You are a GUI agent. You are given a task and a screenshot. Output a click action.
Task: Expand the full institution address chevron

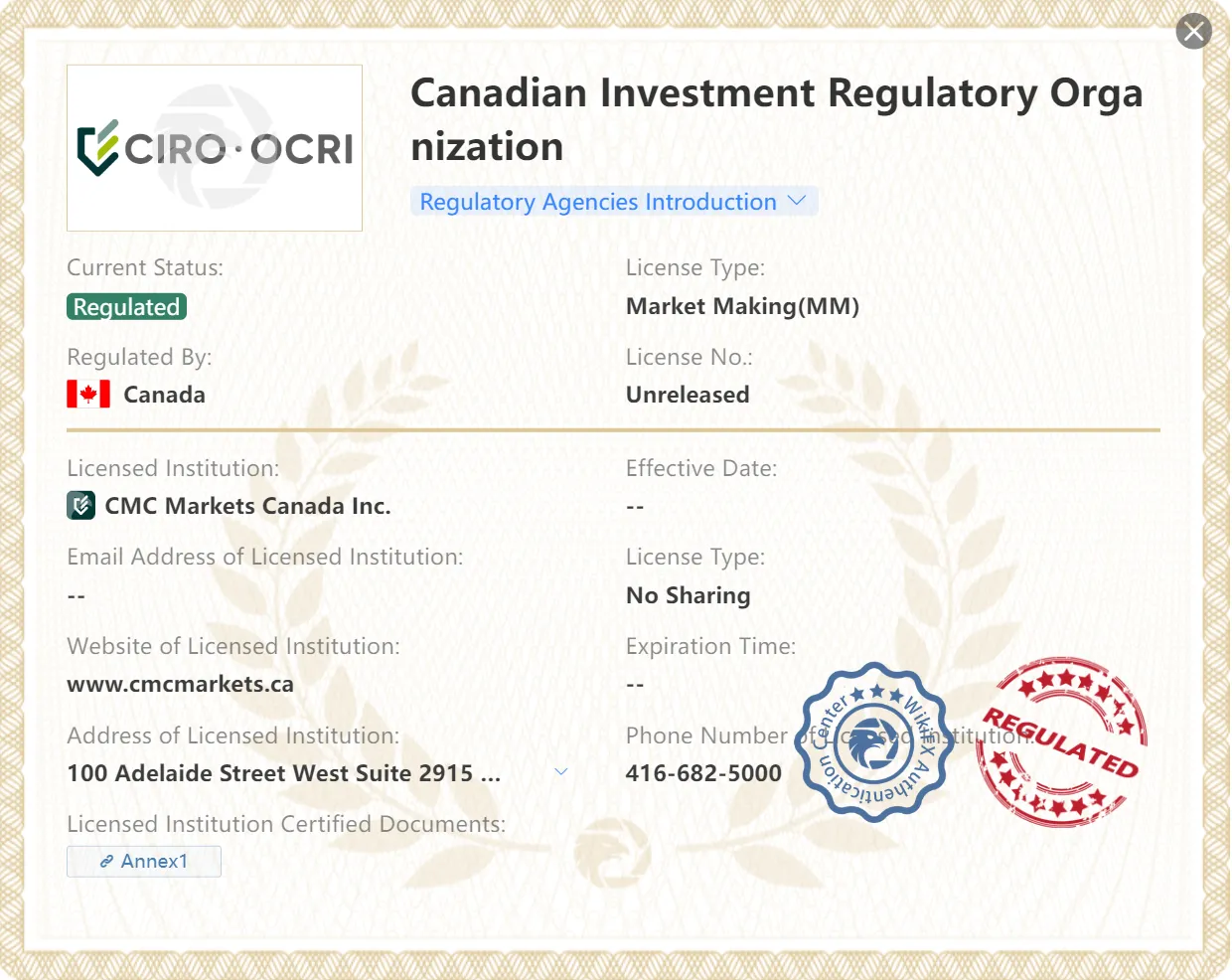[x=560, y=772]
